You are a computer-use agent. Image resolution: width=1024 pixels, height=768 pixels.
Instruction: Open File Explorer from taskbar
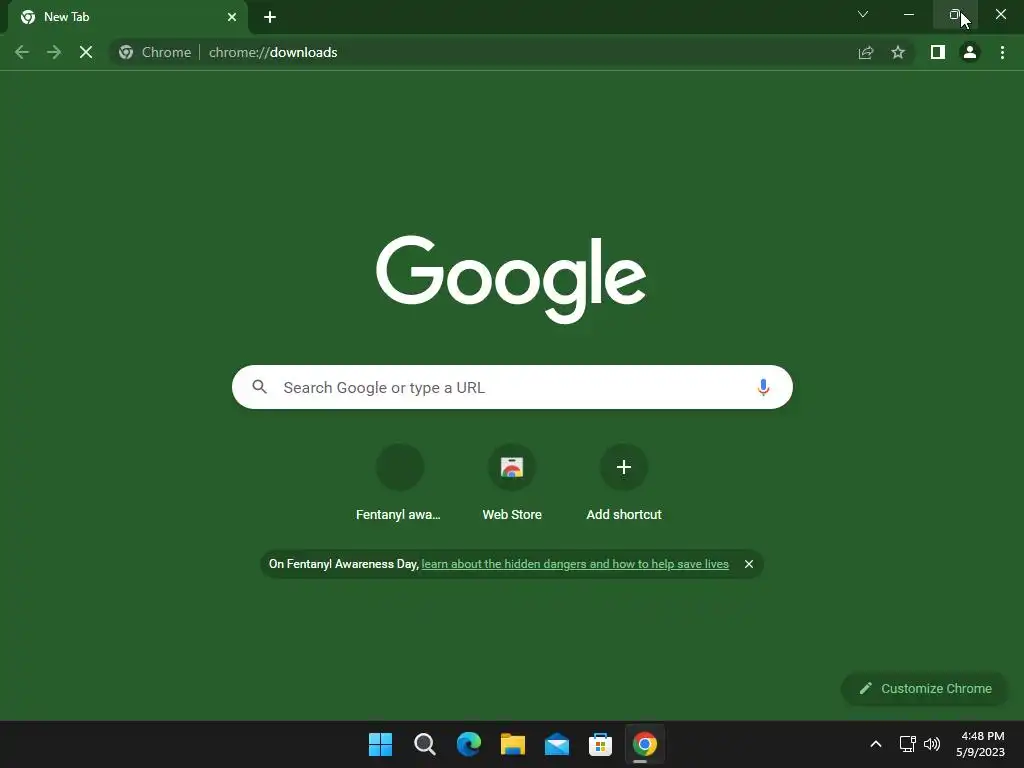513,744
